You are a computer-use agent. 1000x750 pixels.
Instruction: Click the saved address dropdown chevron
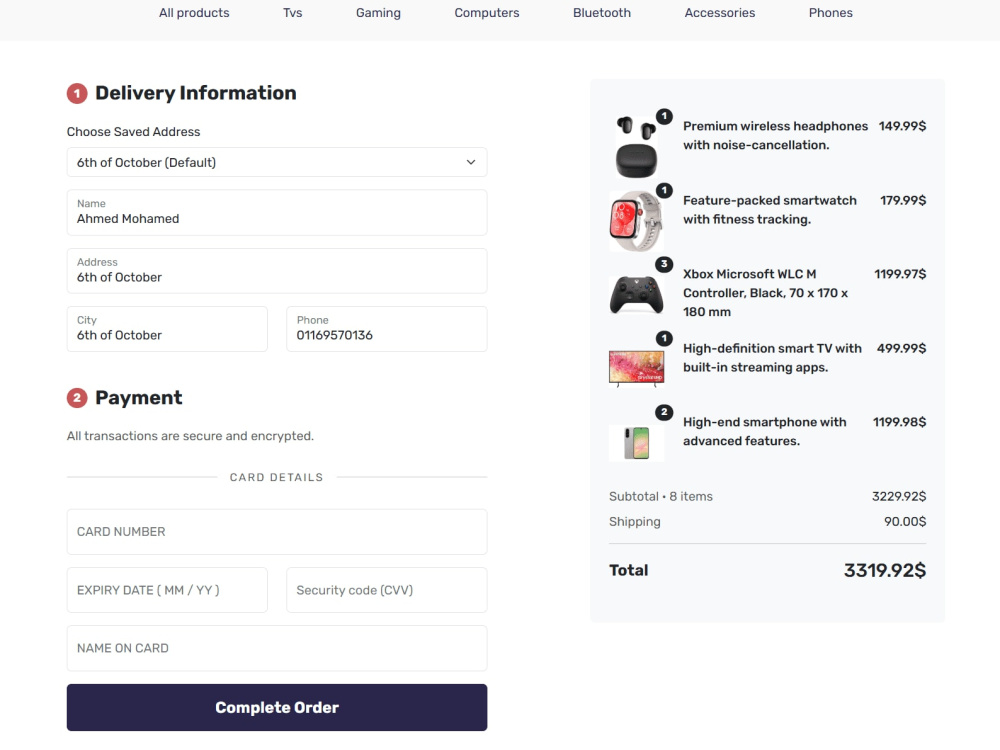tap(471, 162)
